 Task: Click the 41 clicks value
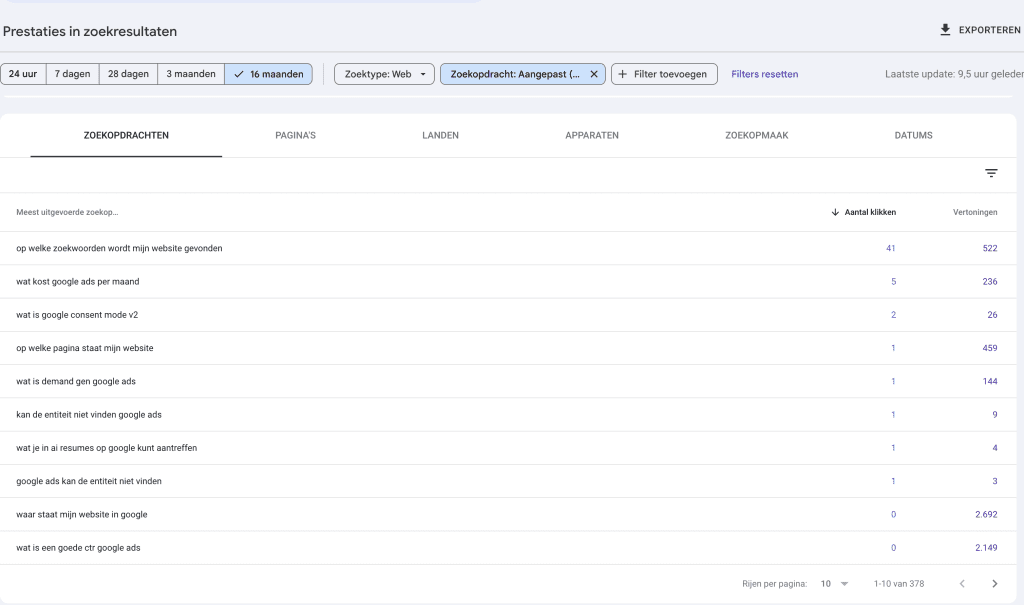tap(891, 248)
